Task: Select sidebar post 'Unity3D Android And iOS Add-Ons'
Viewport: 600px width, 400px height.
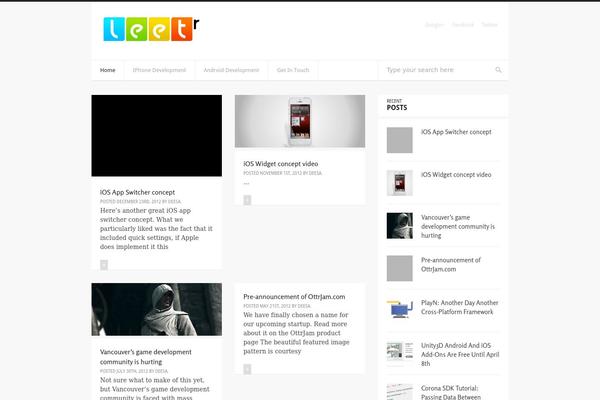Action: (460, 354)
